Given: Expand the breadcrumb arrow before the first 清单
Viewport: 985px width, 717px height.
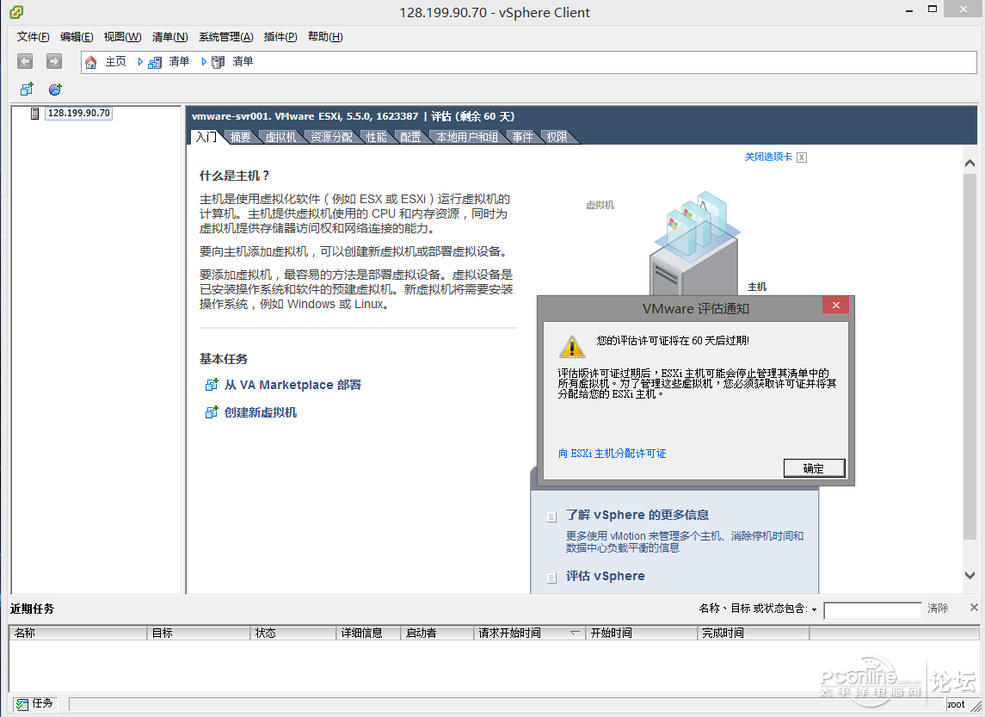Looking at the screenshot, I should click(x=140, y=62).
